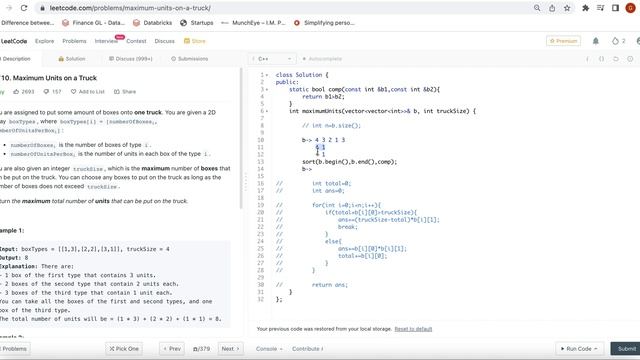Viewport: 640px width, 360px height.
Task: Open the Discuss item in top navigation
Action: click(164, 41)
